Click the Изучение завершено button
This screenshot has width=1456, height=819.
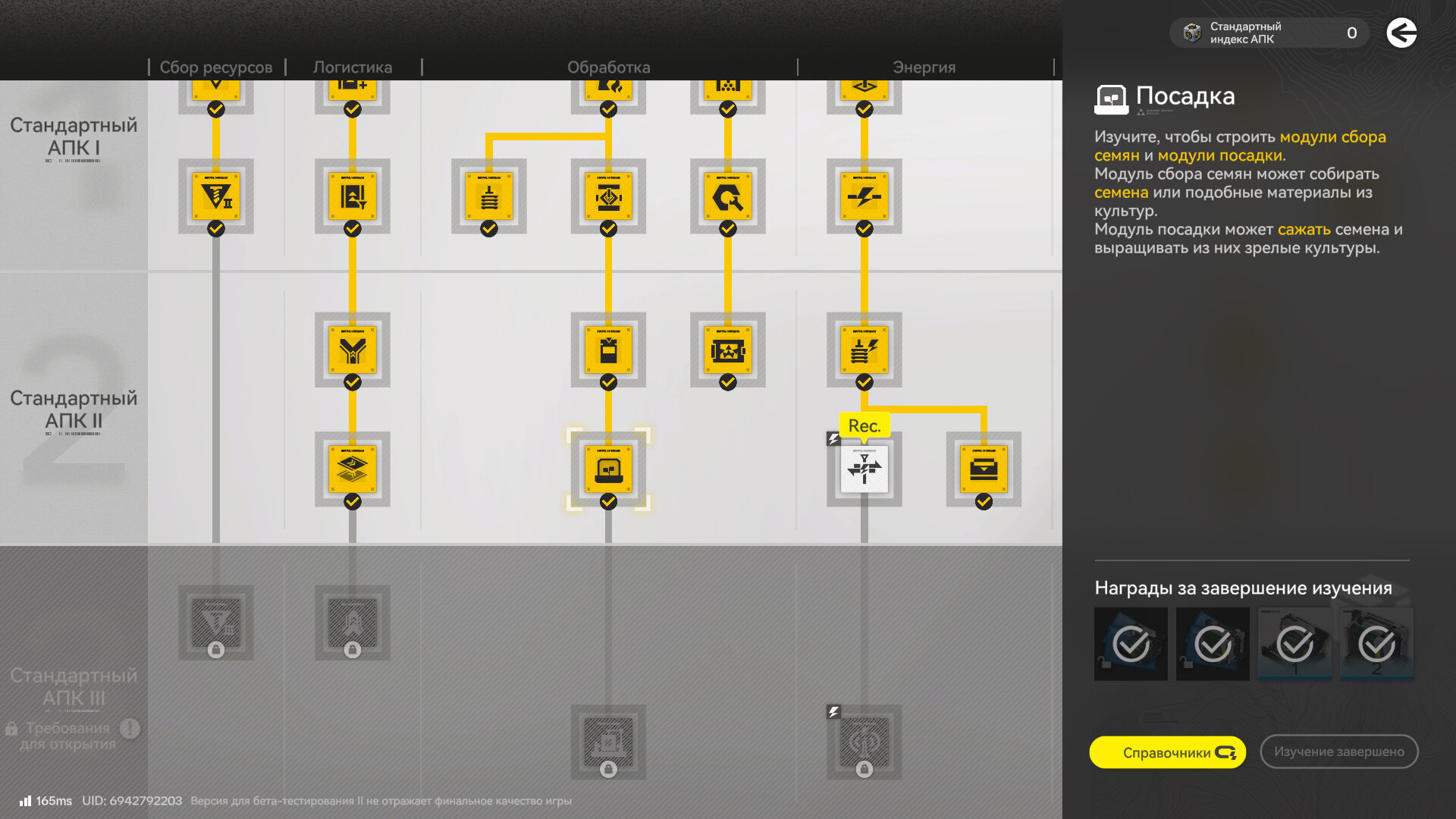1338,752
